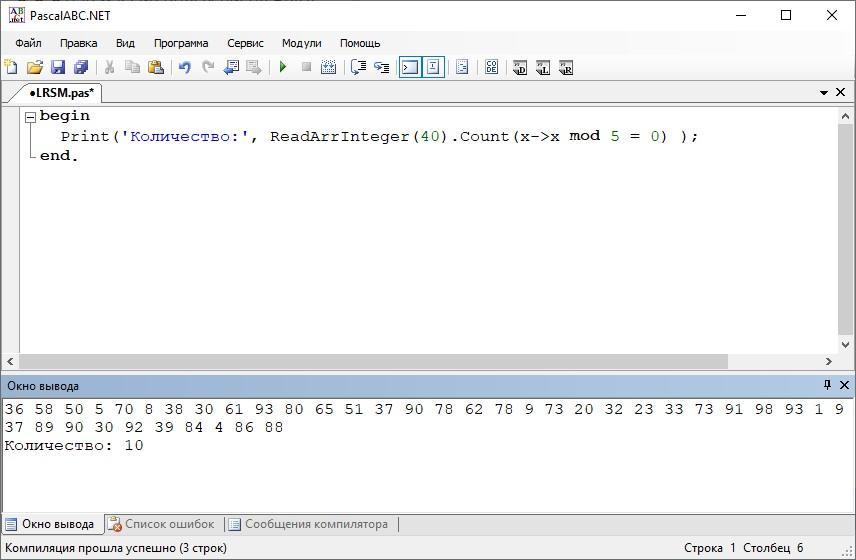Viewport: 856px width, 560px height.
Task: Close the LRSM.pas editor tab
Action: click(841, 92)
